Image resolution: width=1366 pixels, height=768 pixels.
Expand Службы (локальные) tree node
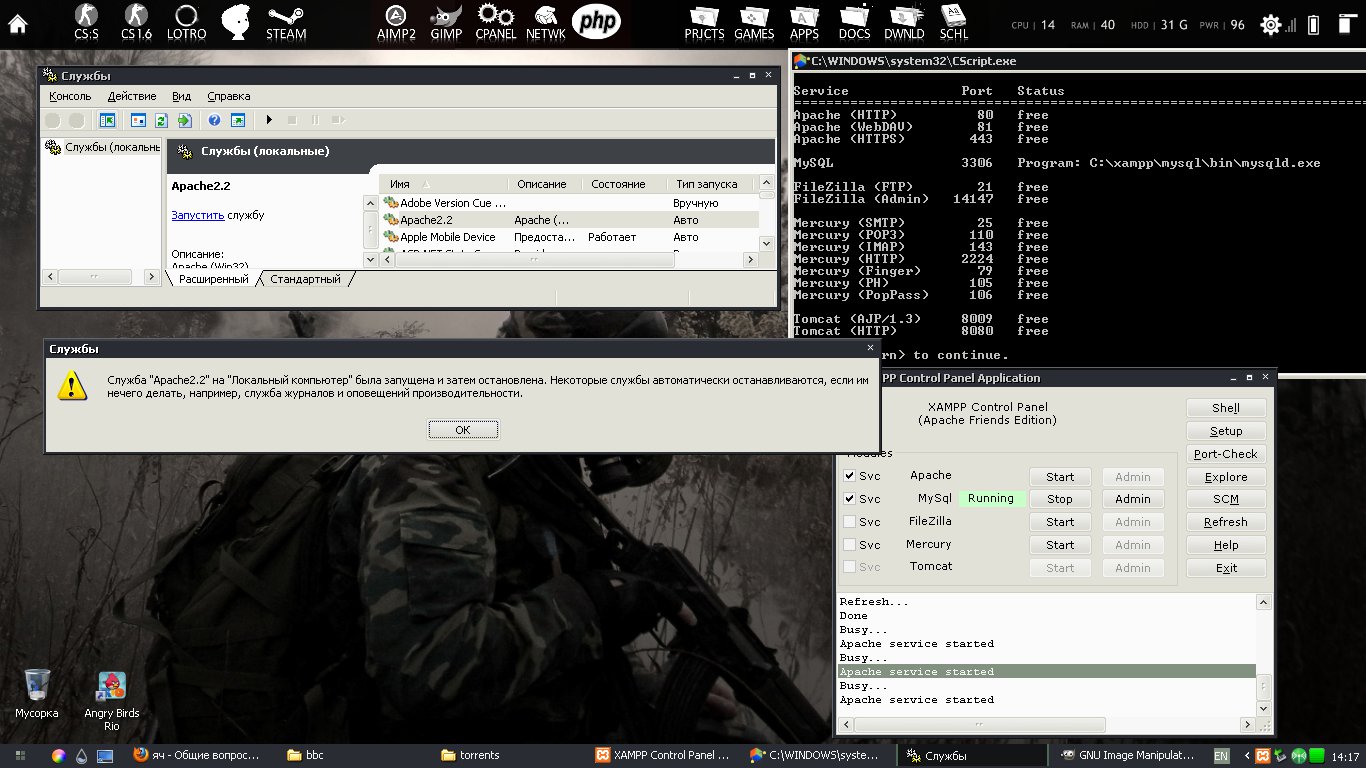(x=103, y=147)
